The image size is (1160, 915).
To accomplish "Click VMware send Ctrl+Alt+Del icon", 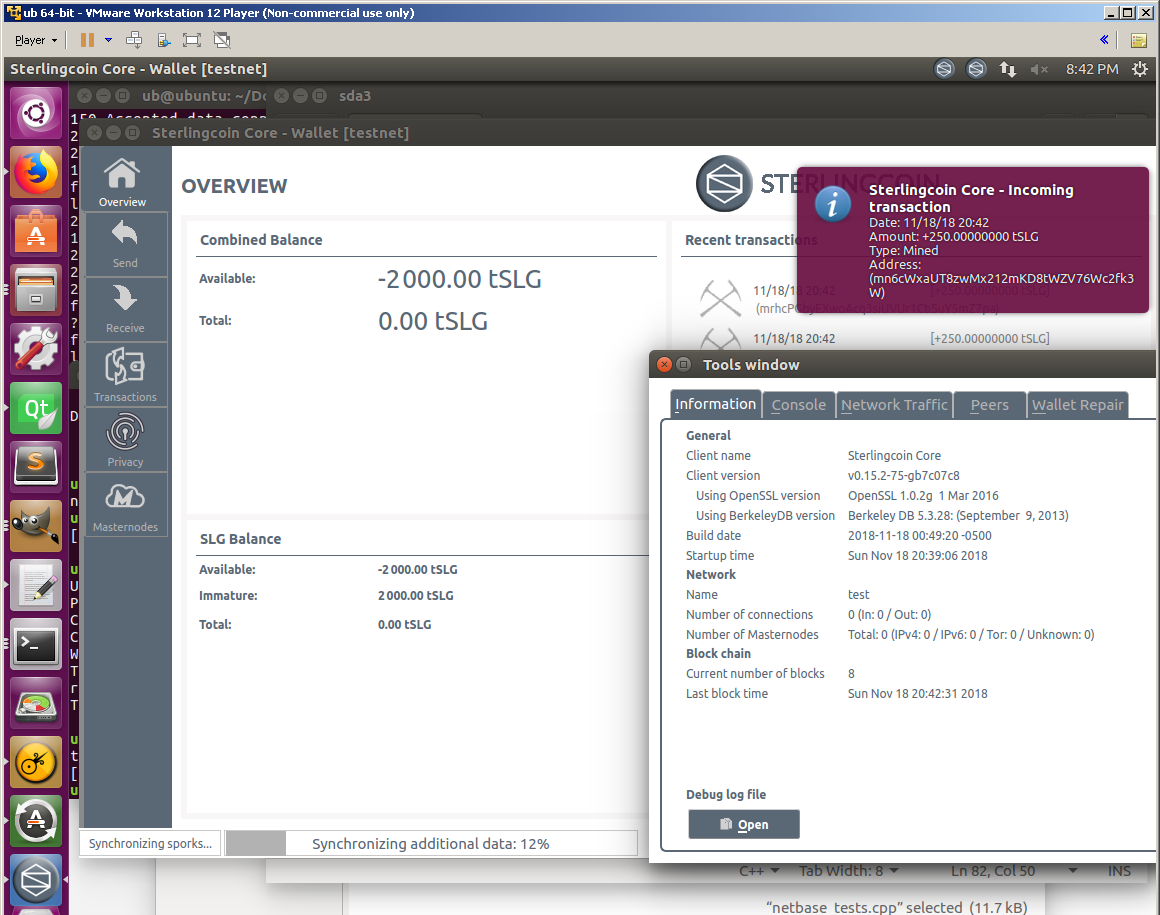I will tap(134, 40).
